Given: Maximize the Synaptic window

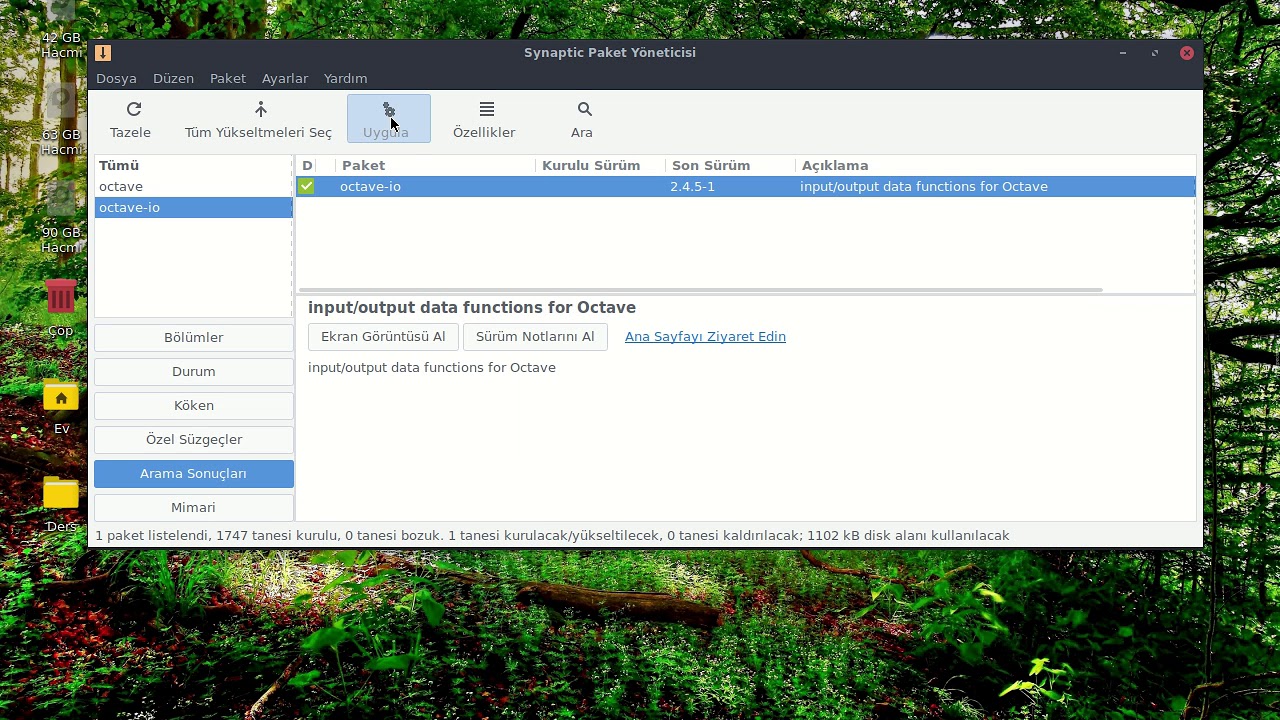Looking at the screenshot, I should (x=1155, y=53).
